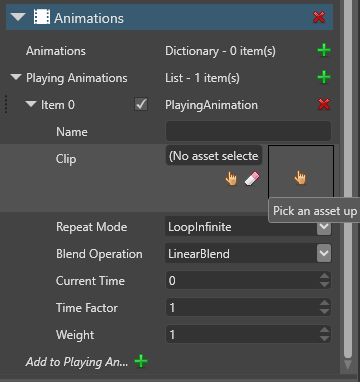Pick a Clip asset using small hand icon
Viewport: 360px width, 382px height.
[x=231, y=179]
